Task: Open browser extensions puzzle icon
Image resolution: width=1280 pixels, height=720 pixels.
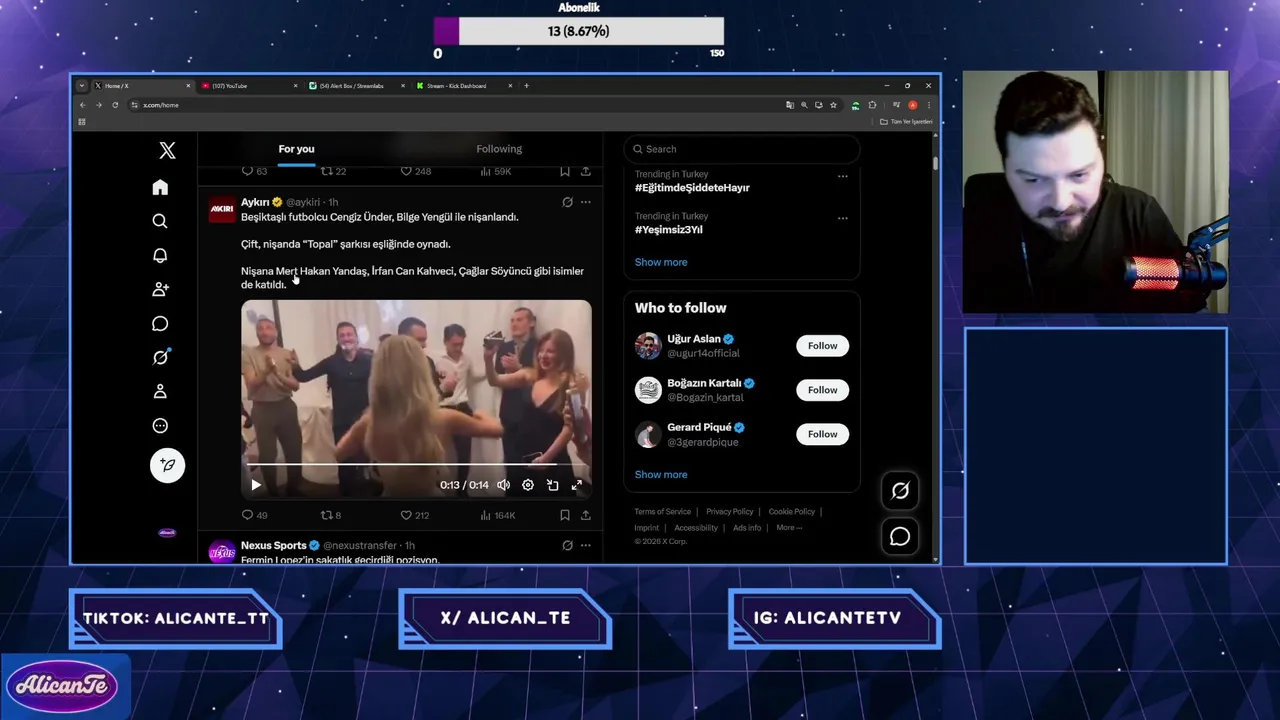Action: click(x=872, y=105)
